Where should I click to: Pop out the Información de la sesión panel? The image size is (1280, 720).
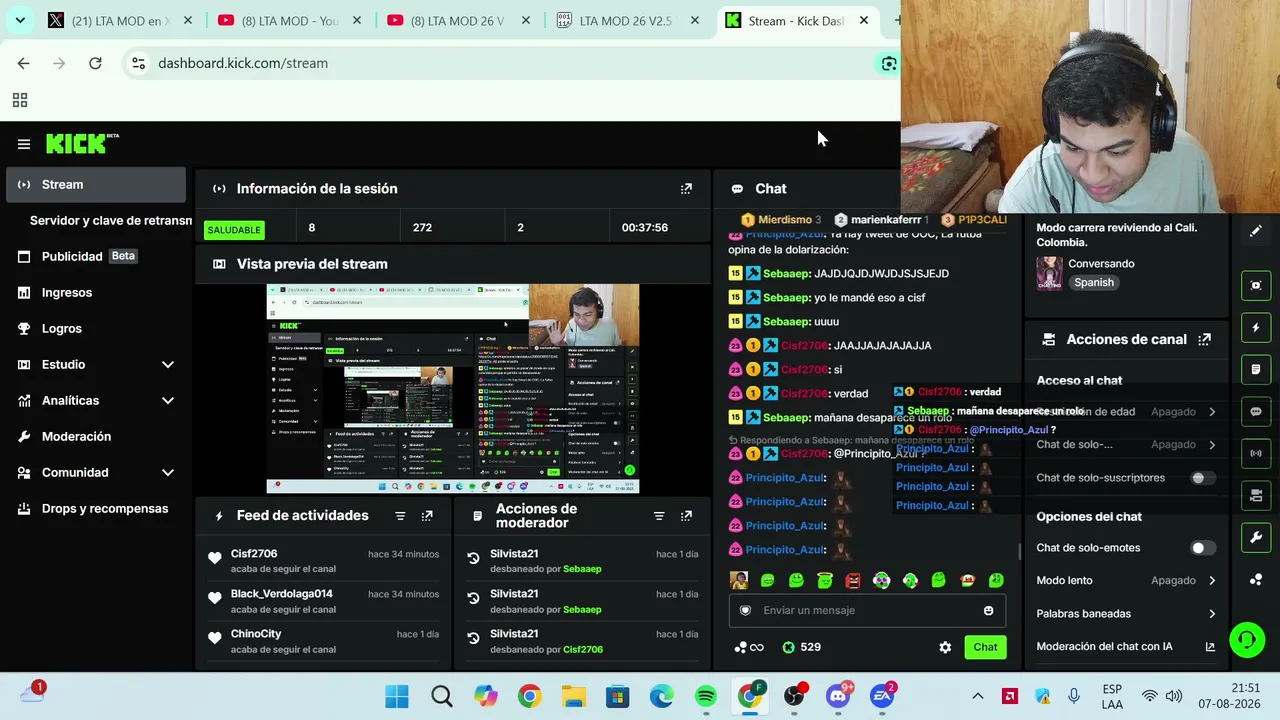click(686, 188)
